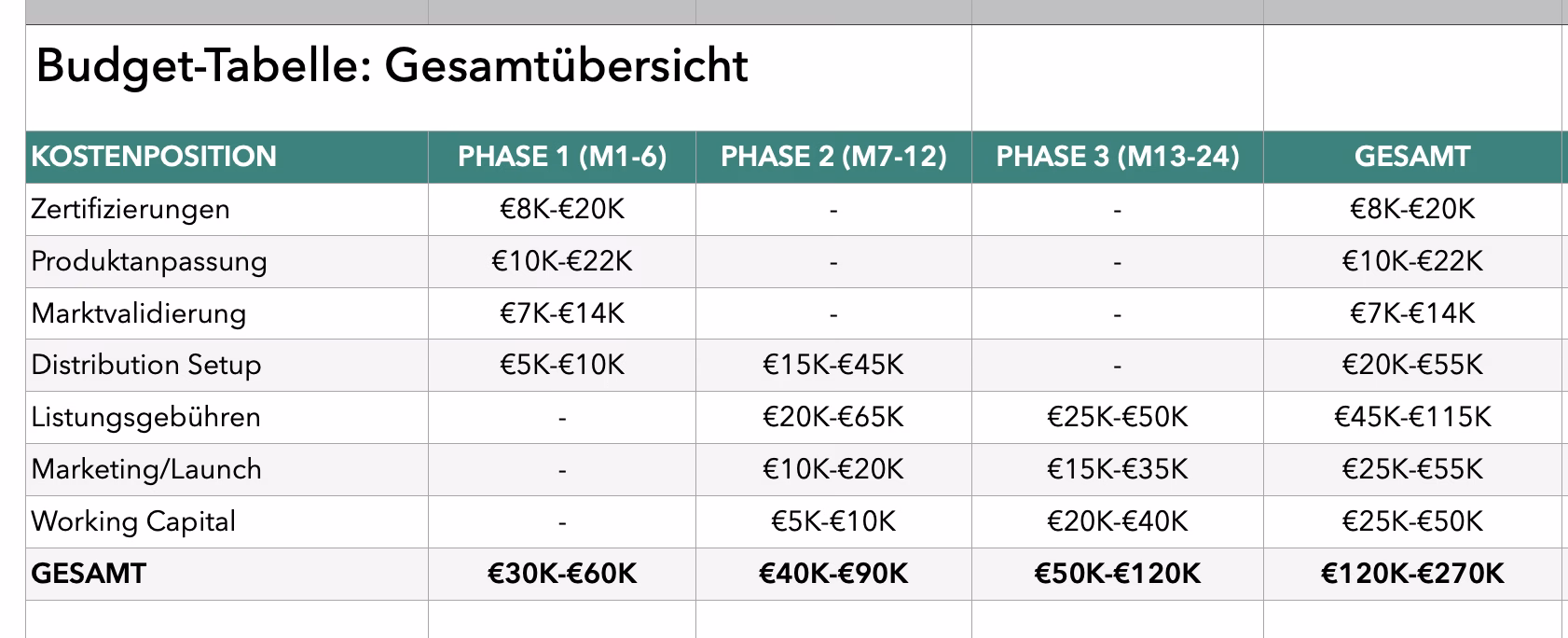
Task: Click the €30K-€60K Phase 1 total cell
Action: pyautogui.click(x=562, y=574)
